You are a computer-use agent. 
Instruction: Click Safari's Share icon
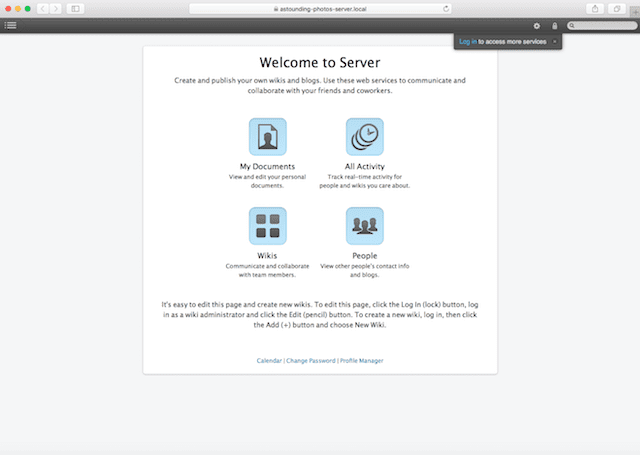[x=595, y=8]
